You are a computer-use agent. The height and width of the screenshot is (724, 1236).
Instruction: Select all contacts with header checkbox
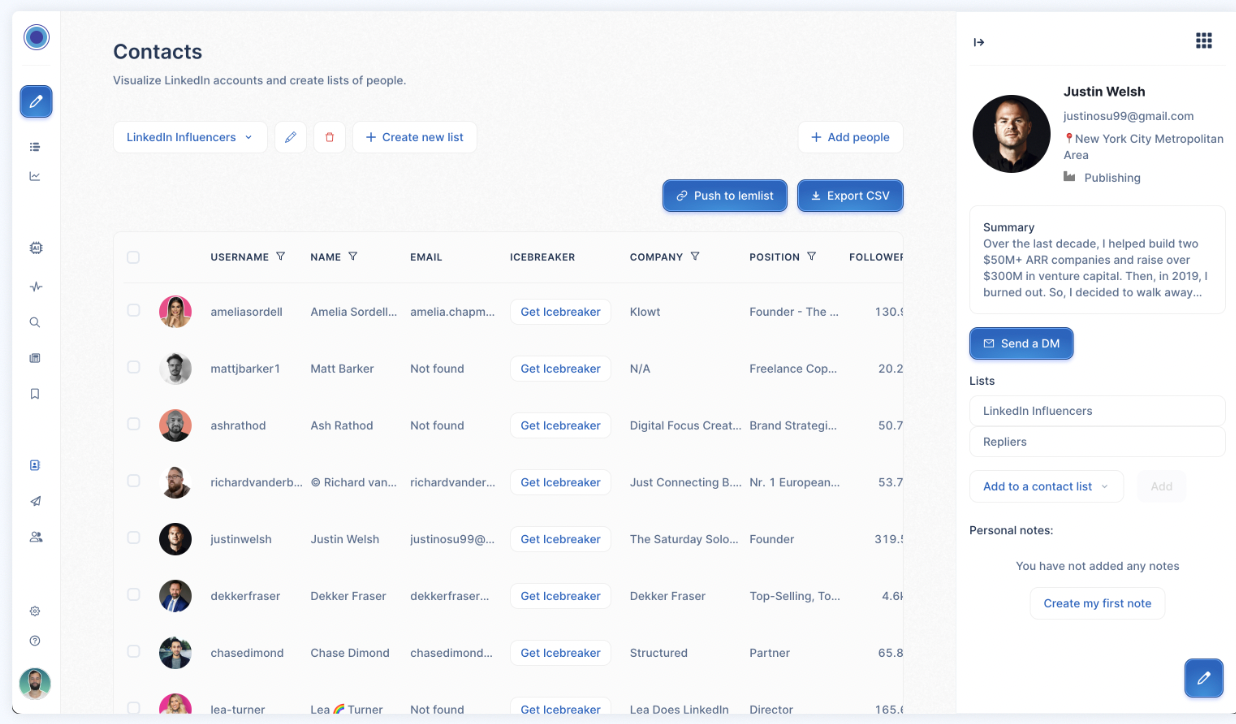133,257
